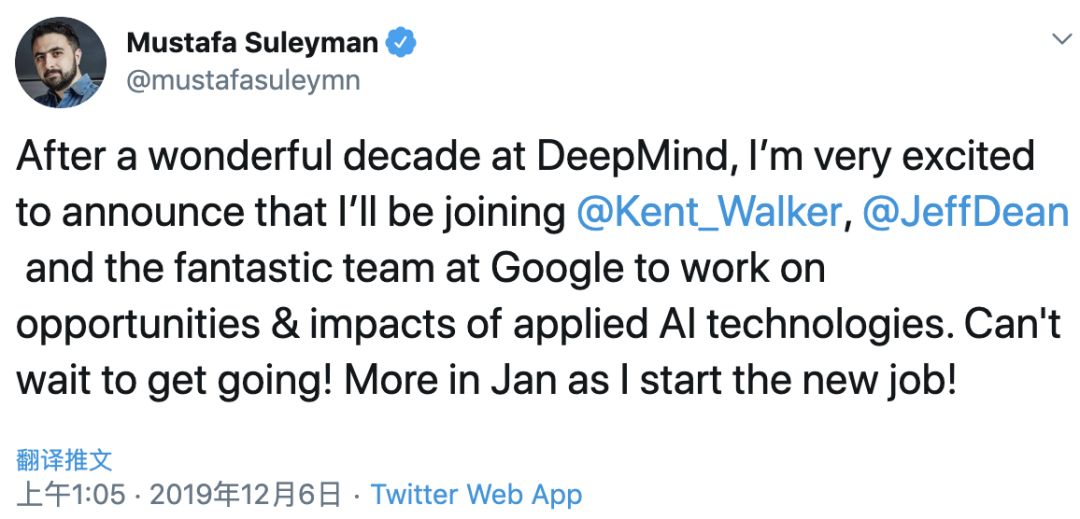Open the tweet options chevron menu
The width and height of the screenshot is (1080, 519).
(x=1059, y=39)
